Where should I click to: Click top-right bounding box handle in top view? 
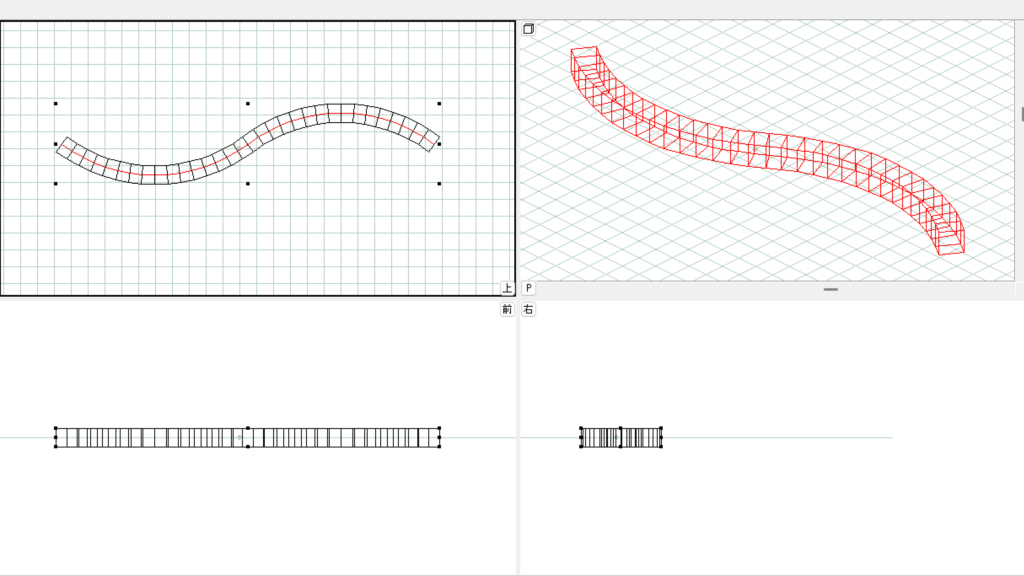click(439, 103)
